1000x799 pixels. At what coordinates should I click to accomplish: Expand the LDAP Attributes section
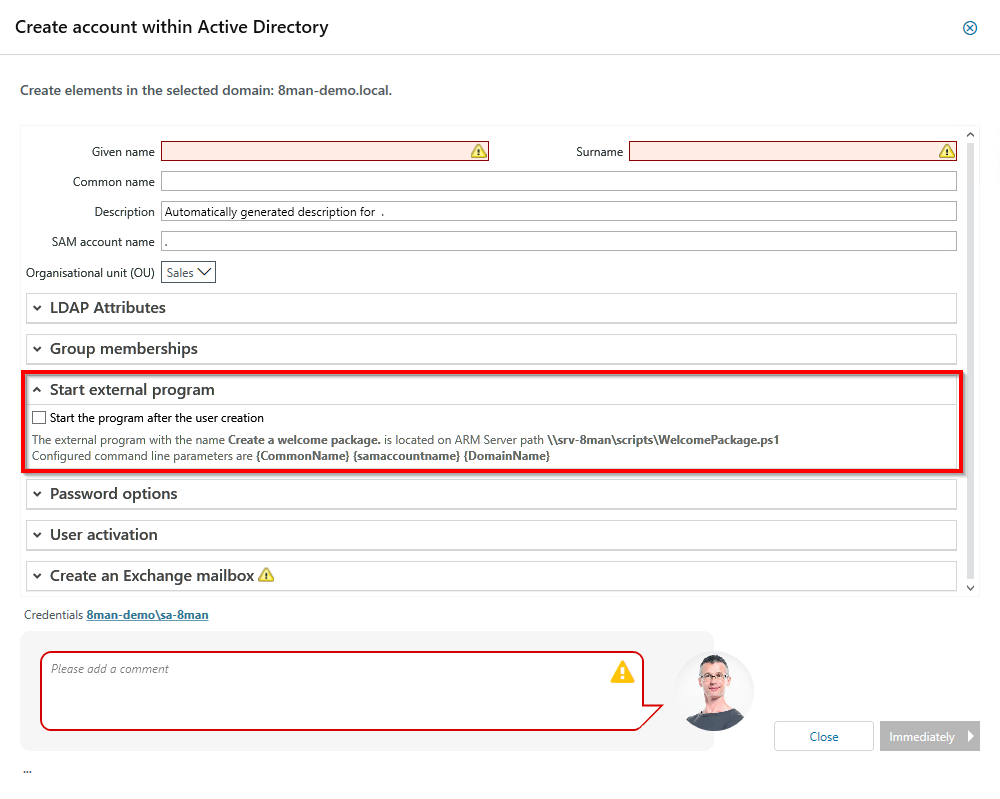click(x=107, y=308)
